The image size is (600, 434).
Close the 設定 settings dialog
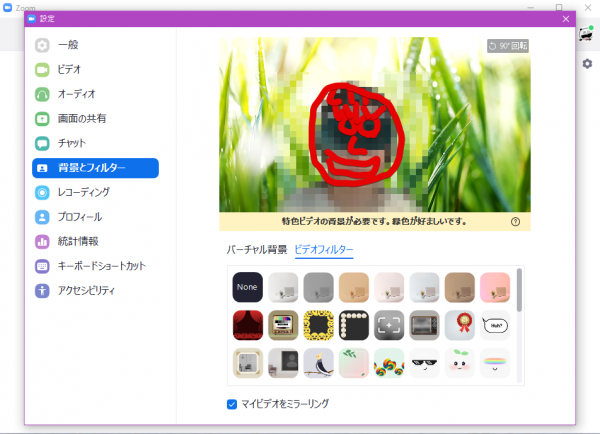[566, 19]
